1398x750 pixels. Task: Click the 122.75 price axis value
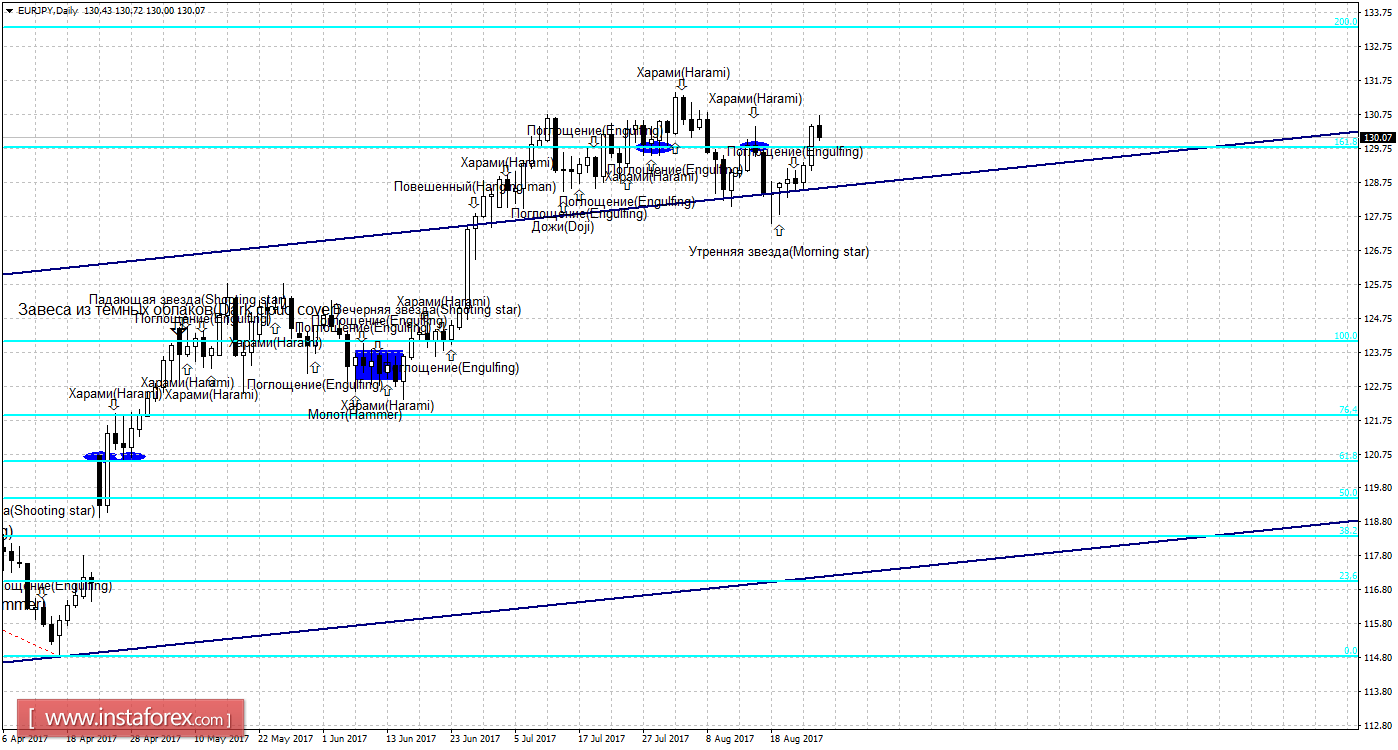pos(1378,387)
